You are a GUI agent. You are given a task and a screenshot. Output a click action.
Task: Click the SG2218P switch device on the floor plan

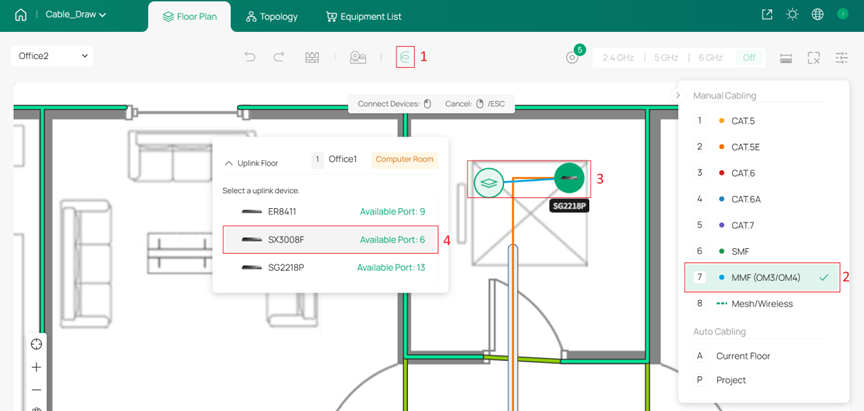point(569,178)
